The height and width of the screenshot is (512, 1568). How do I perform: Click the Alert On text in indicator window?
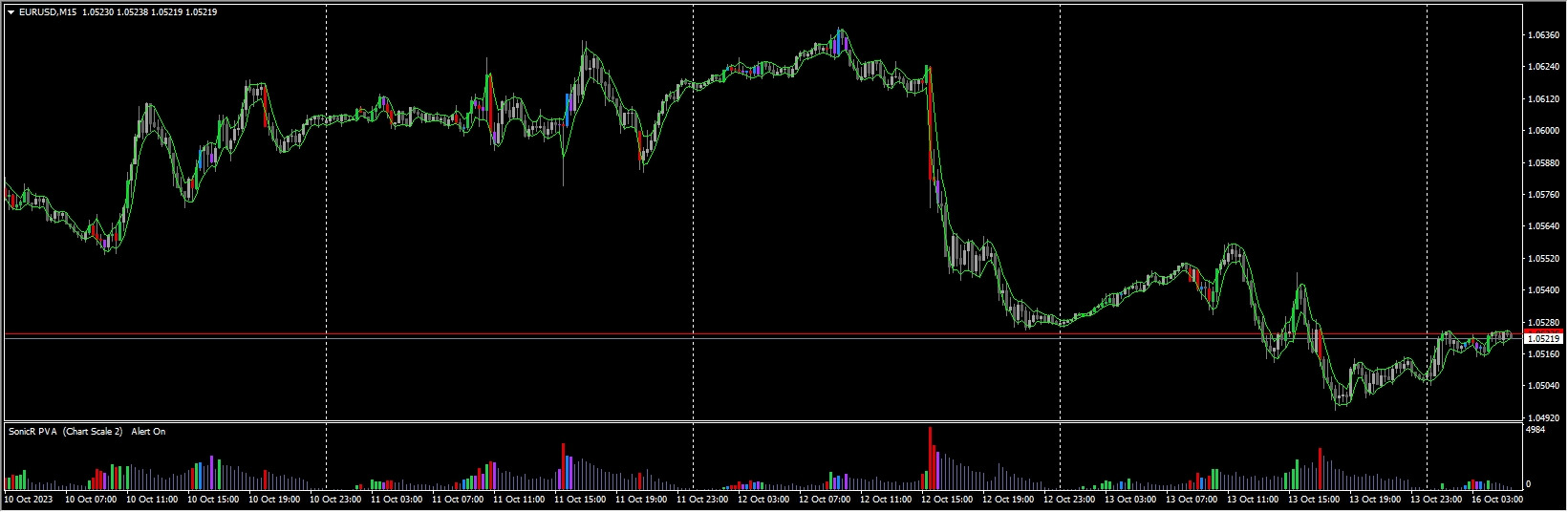pyautogui.click(x=148, y=432)
